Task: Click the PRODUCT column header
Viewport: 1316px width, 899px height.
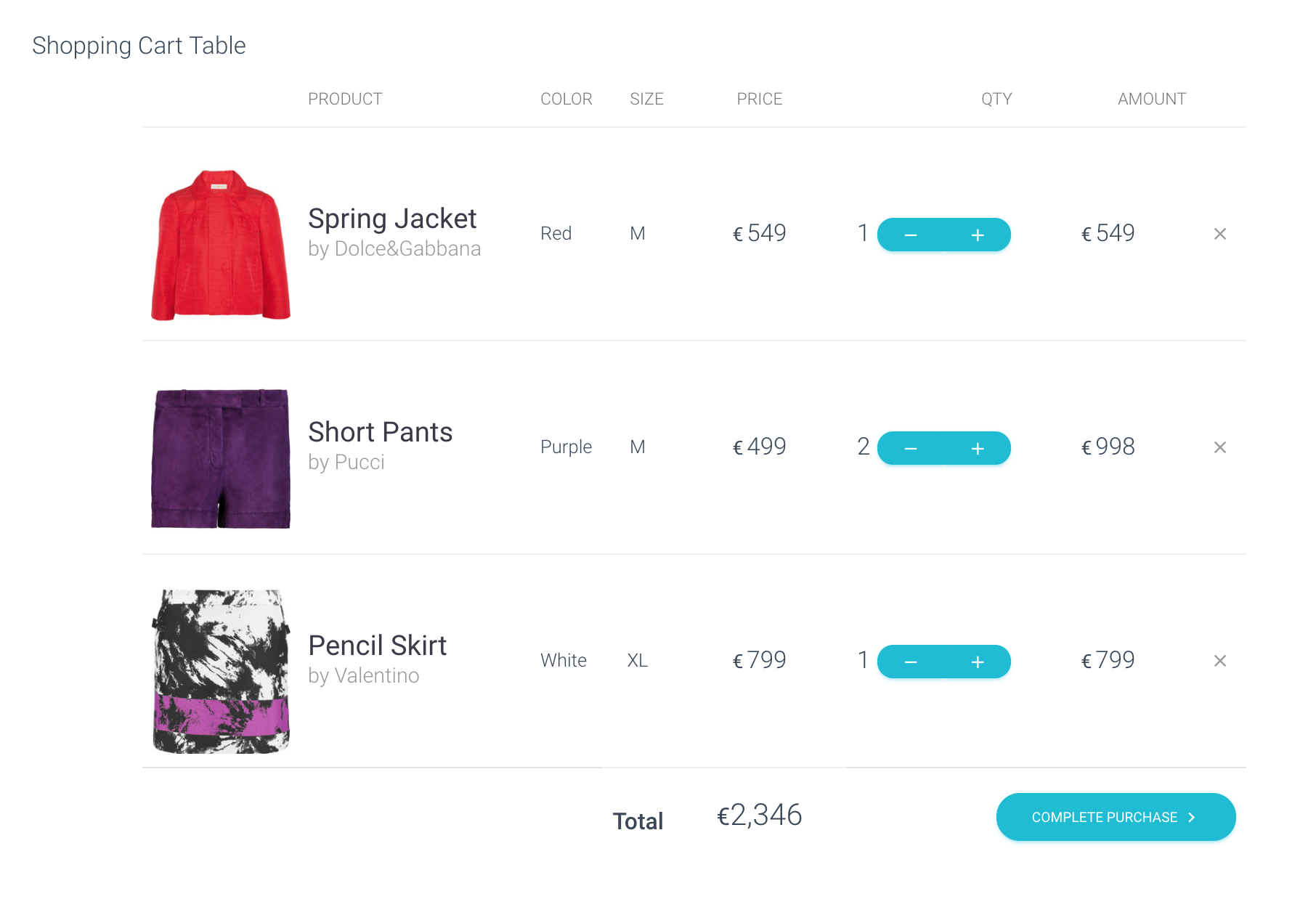Action: [345, 99]
